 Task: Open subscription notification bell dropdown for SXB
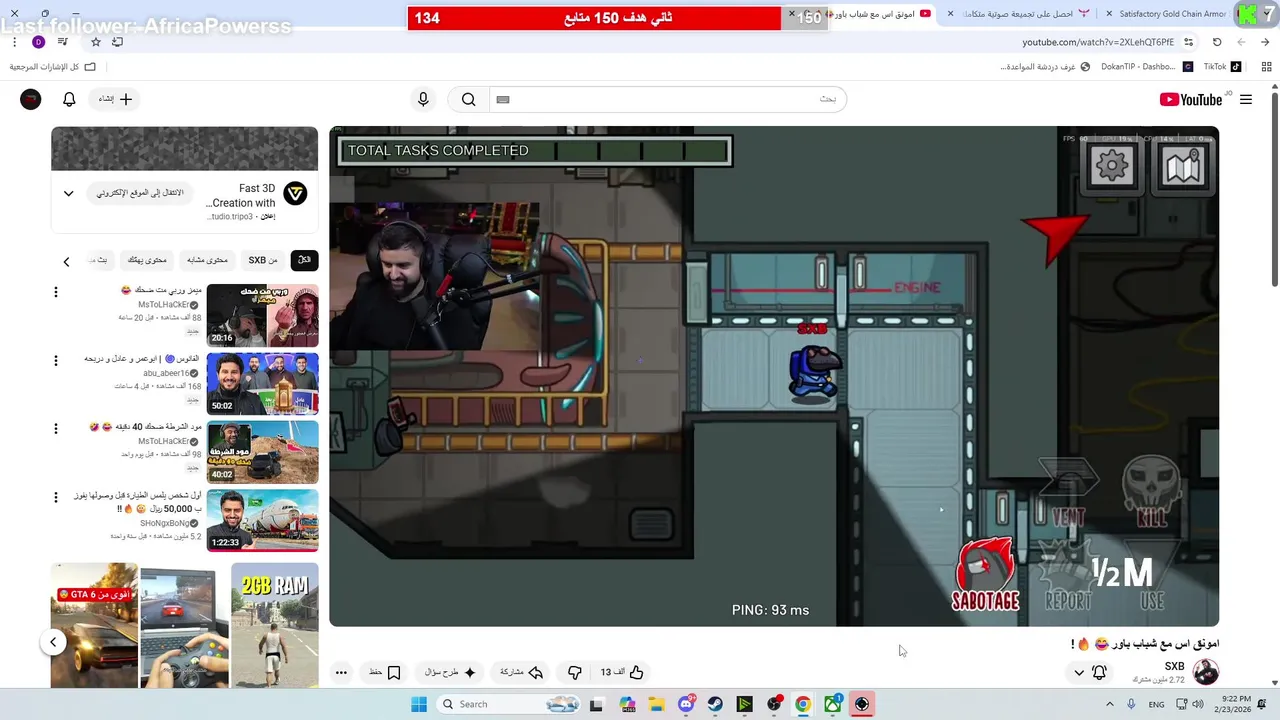point(1090,672)
